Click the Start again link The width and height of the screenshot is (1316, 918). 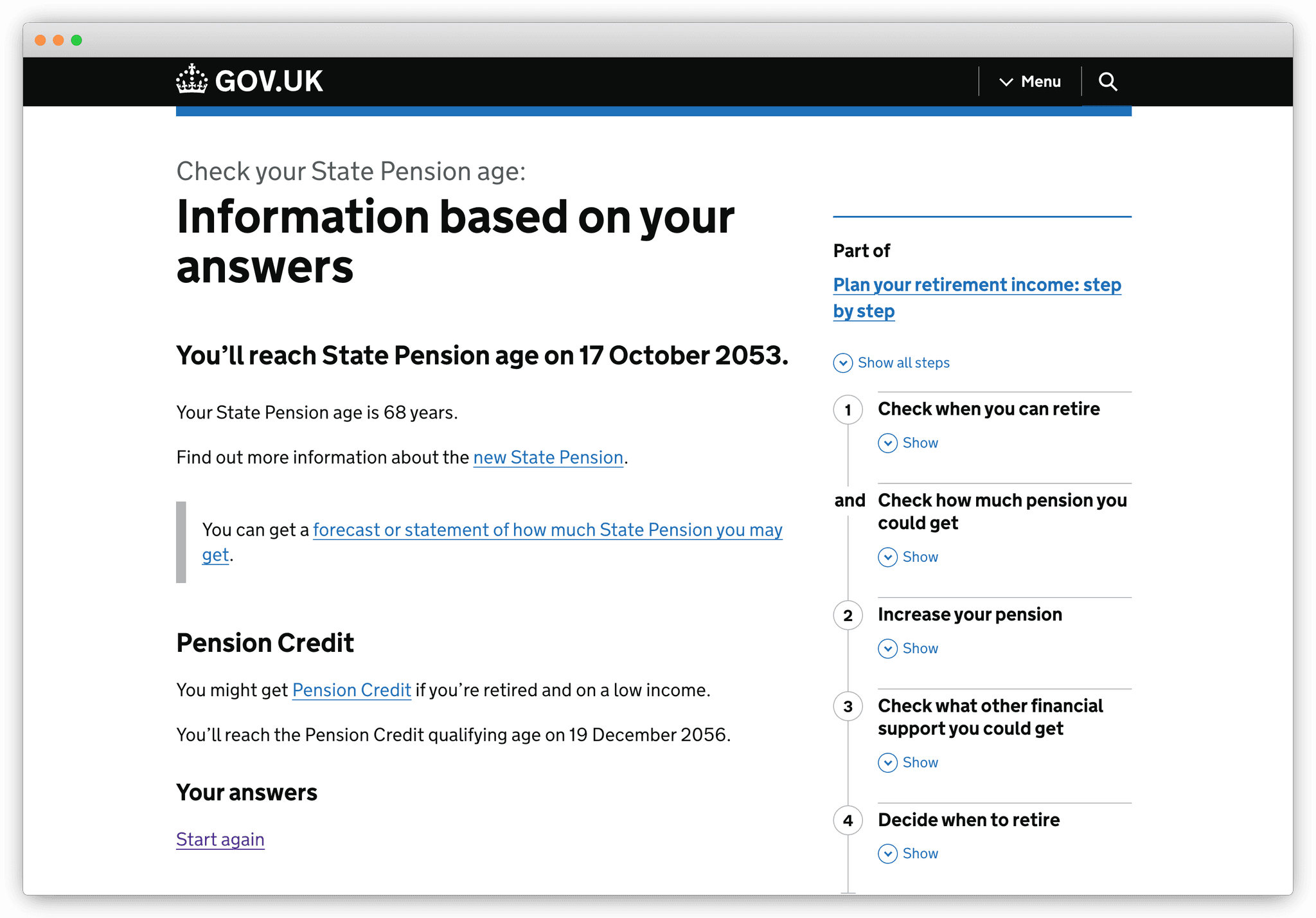(x=220, y=839)
